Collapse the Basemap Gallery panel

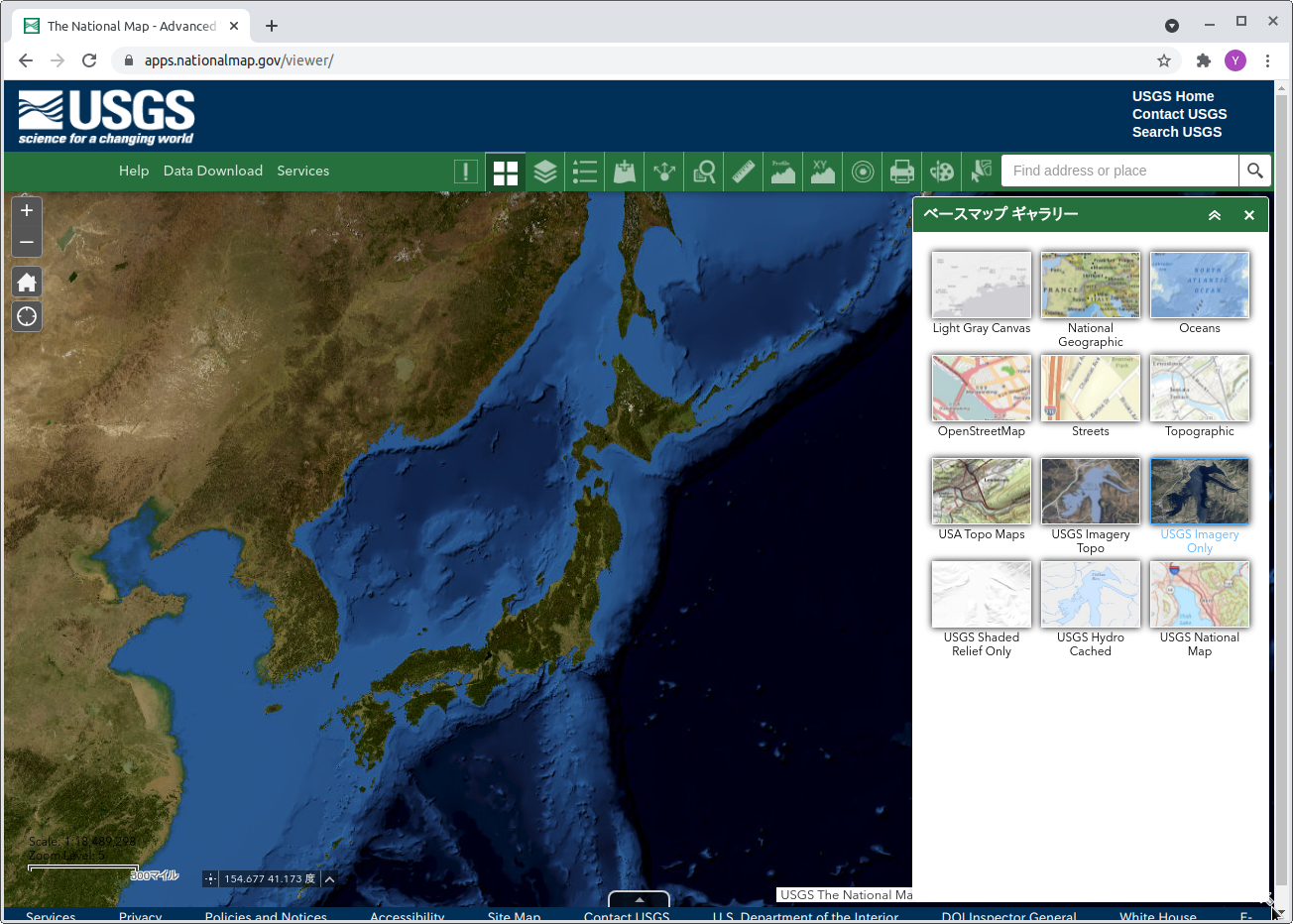1215,215
